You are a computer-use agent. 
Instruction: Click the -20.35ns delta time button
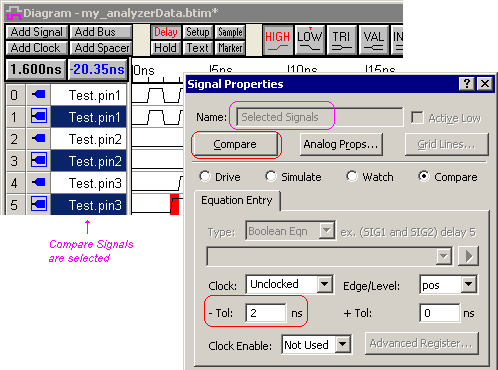click(x=97, y=69)
